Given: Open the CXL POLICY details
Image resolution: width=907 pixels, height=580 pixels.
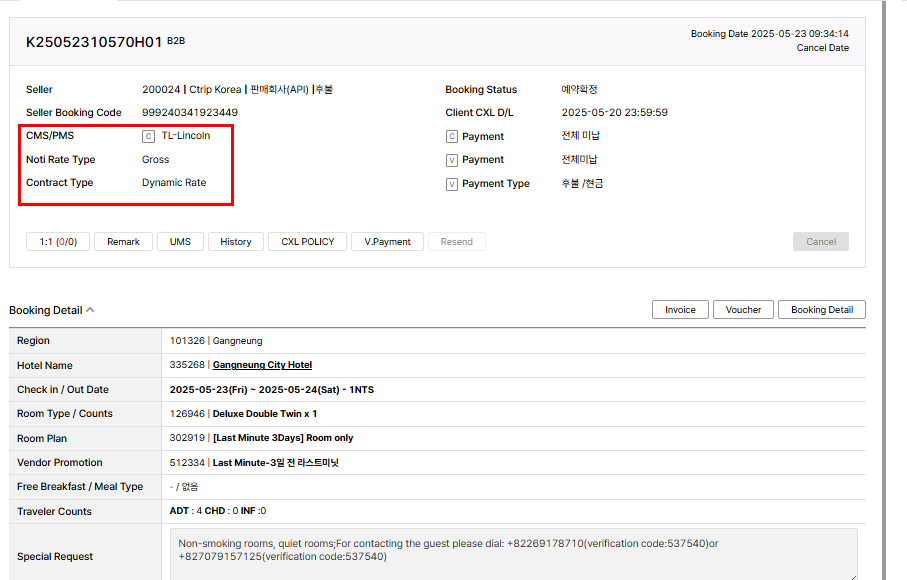Looking at the screenshot, I should click(x=308, y=242).
